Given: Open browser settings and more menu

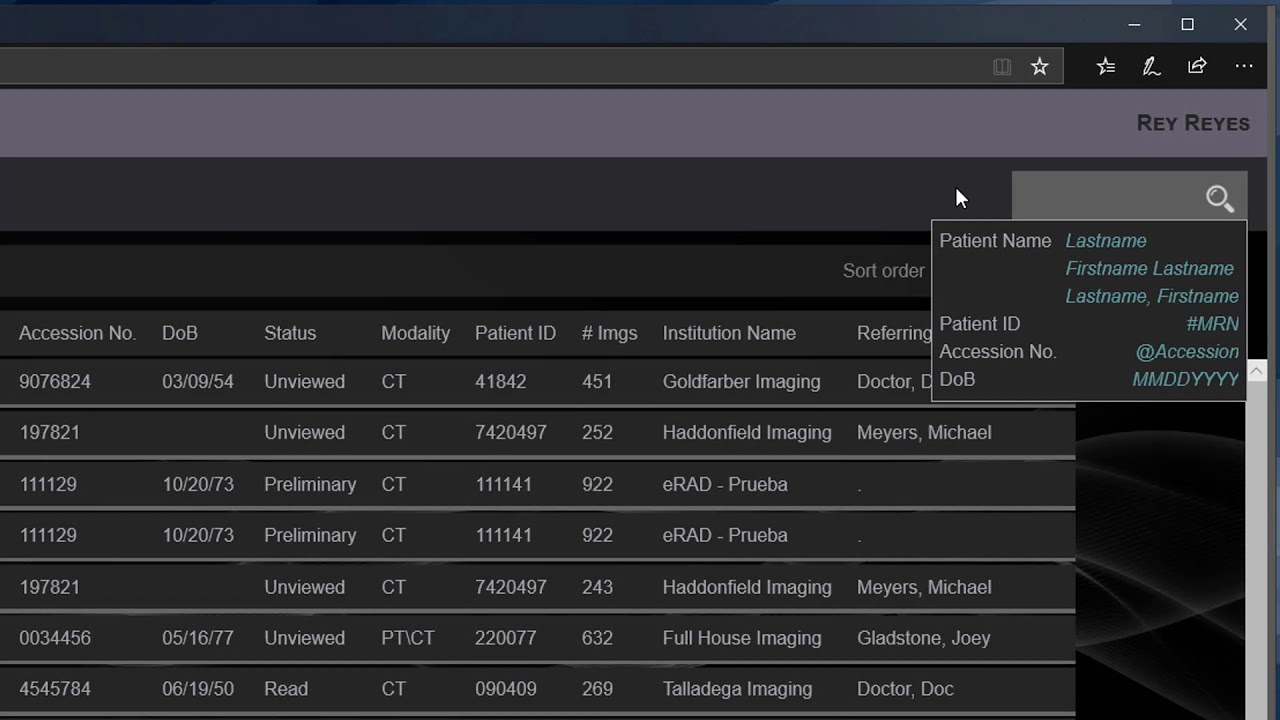Looking at the screenshot, I should pyautogui.click(x=1244, y=66).
